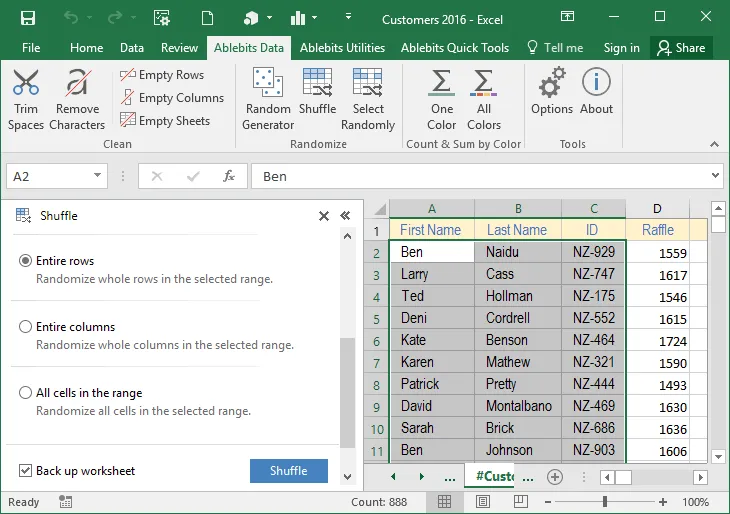Expand the formula bar chevron
730x514 pixels.
click(715, 176)
